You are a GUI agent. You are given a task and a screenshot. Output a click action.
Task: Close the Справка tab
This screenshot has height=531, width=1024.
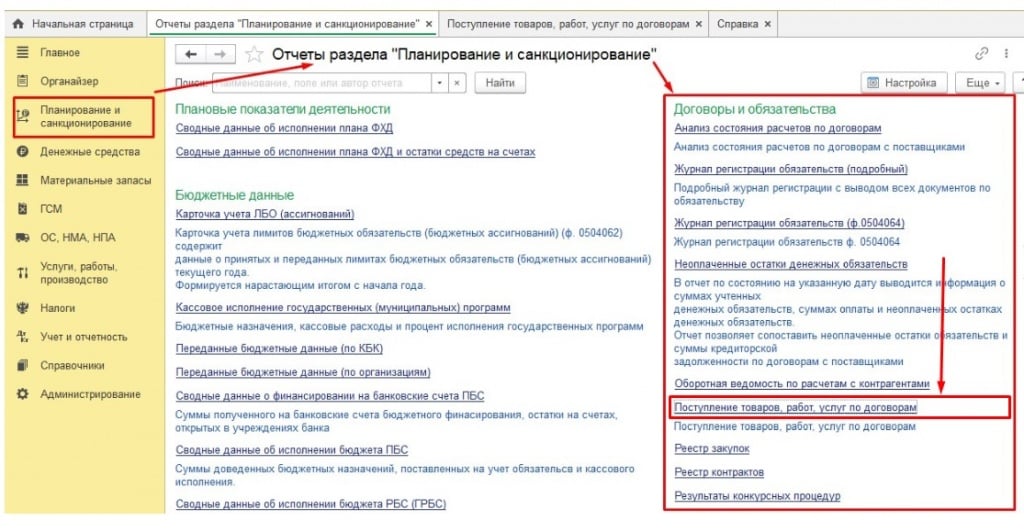click(767, 24)
